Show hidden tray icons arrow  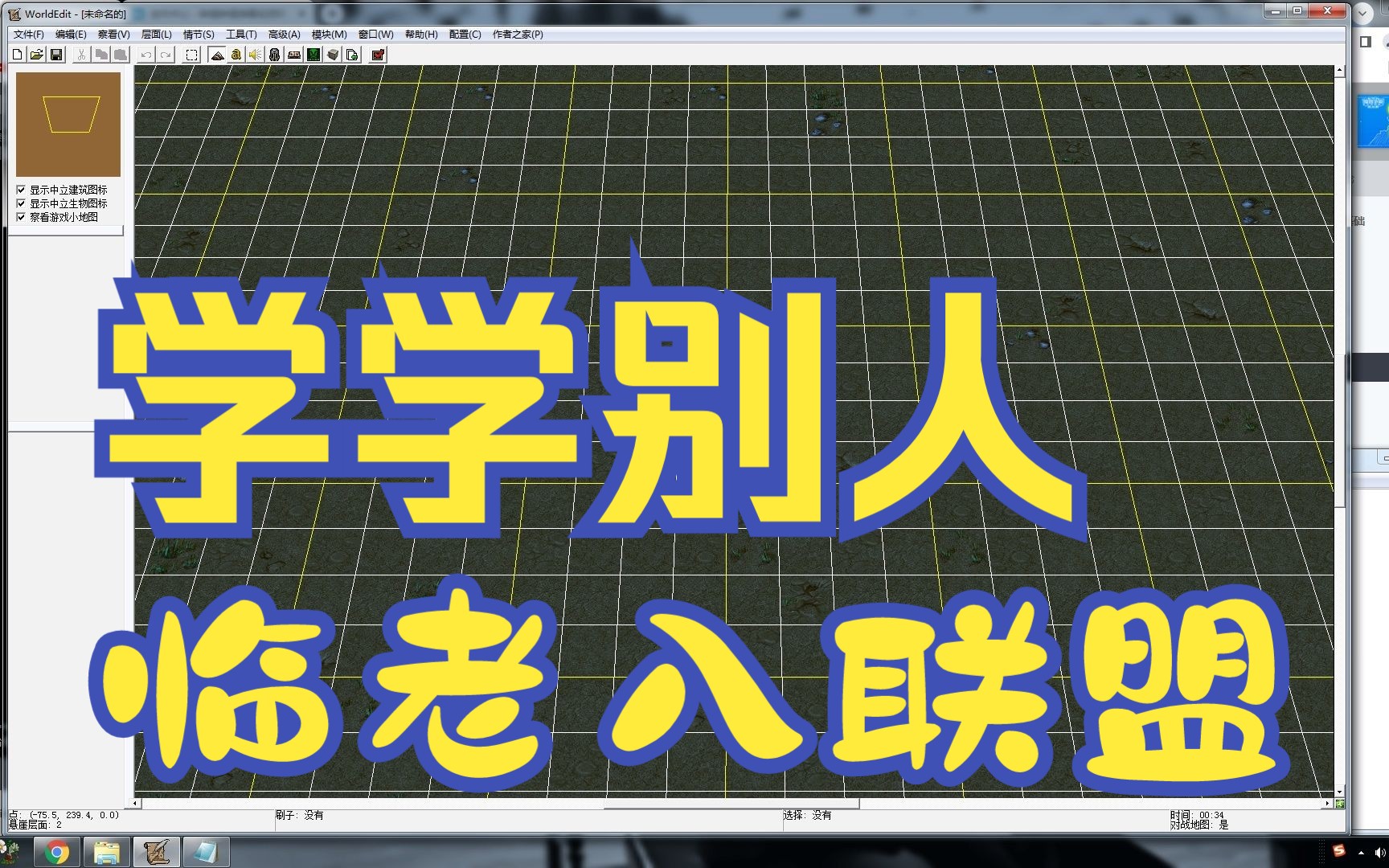1361,852
